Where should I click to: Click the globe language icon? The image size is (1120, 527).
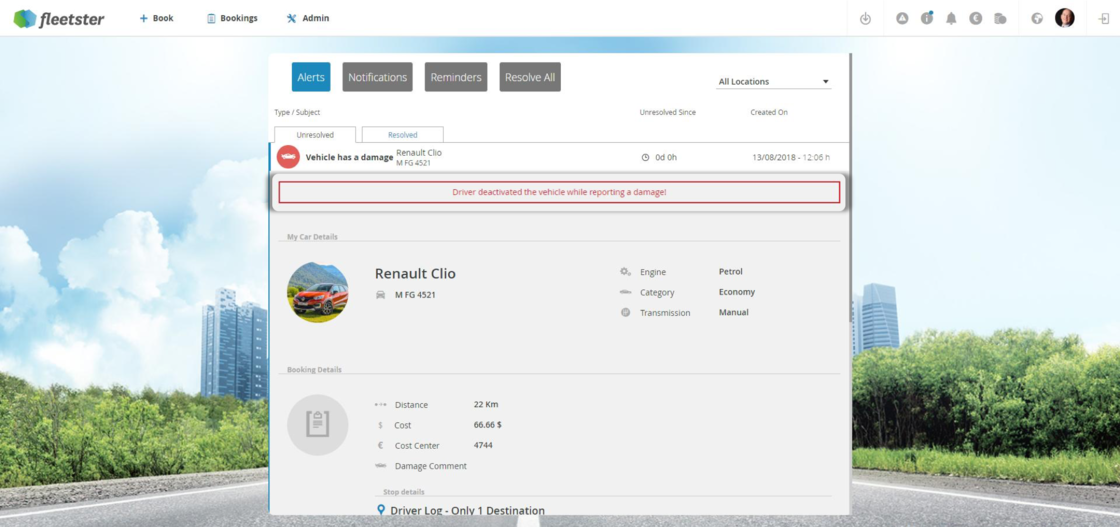point(1037,19)
